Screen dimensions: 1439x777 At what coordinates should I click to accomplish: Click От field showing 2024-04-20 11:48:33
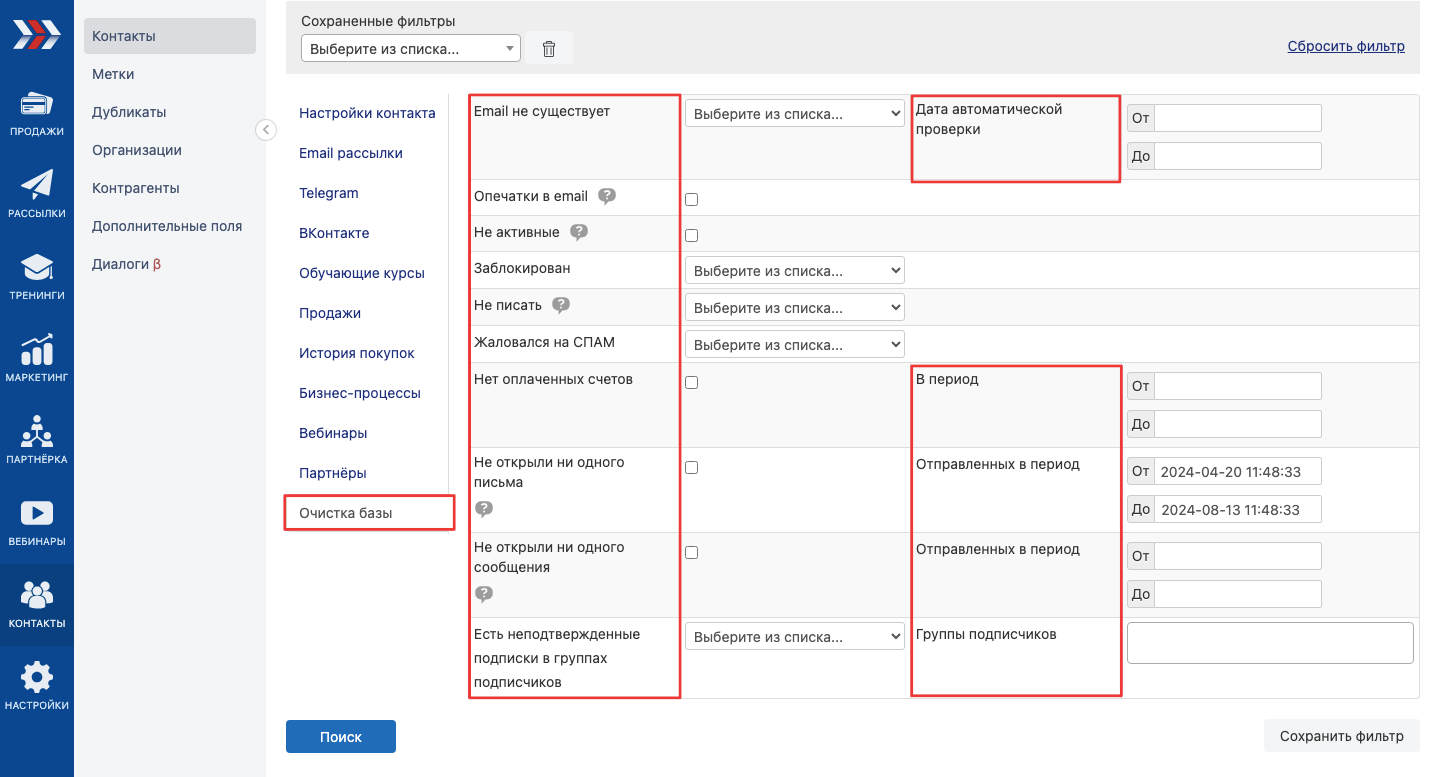click(1238, 471)
